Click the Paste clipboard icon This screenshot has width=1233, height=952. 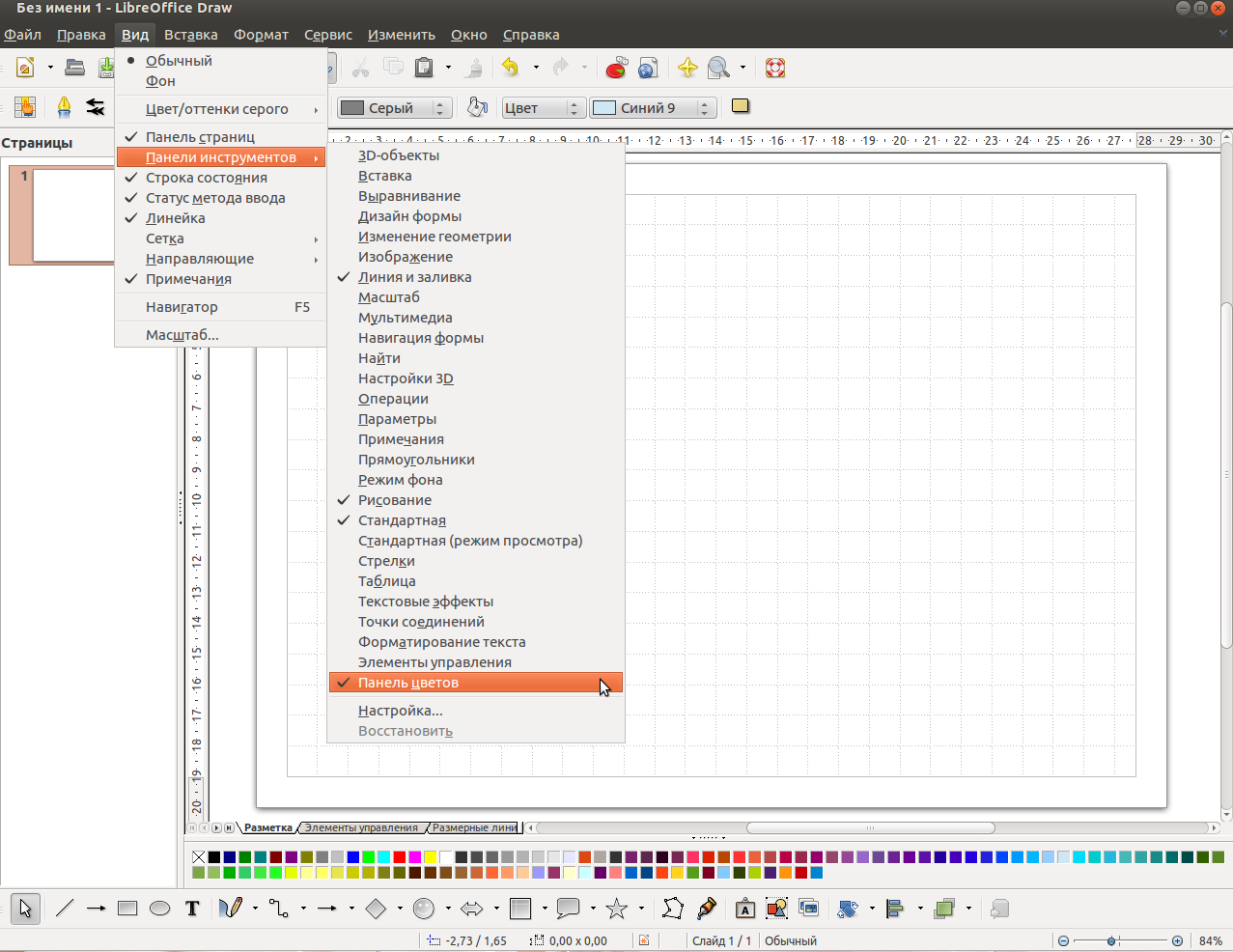click(424, 68)
